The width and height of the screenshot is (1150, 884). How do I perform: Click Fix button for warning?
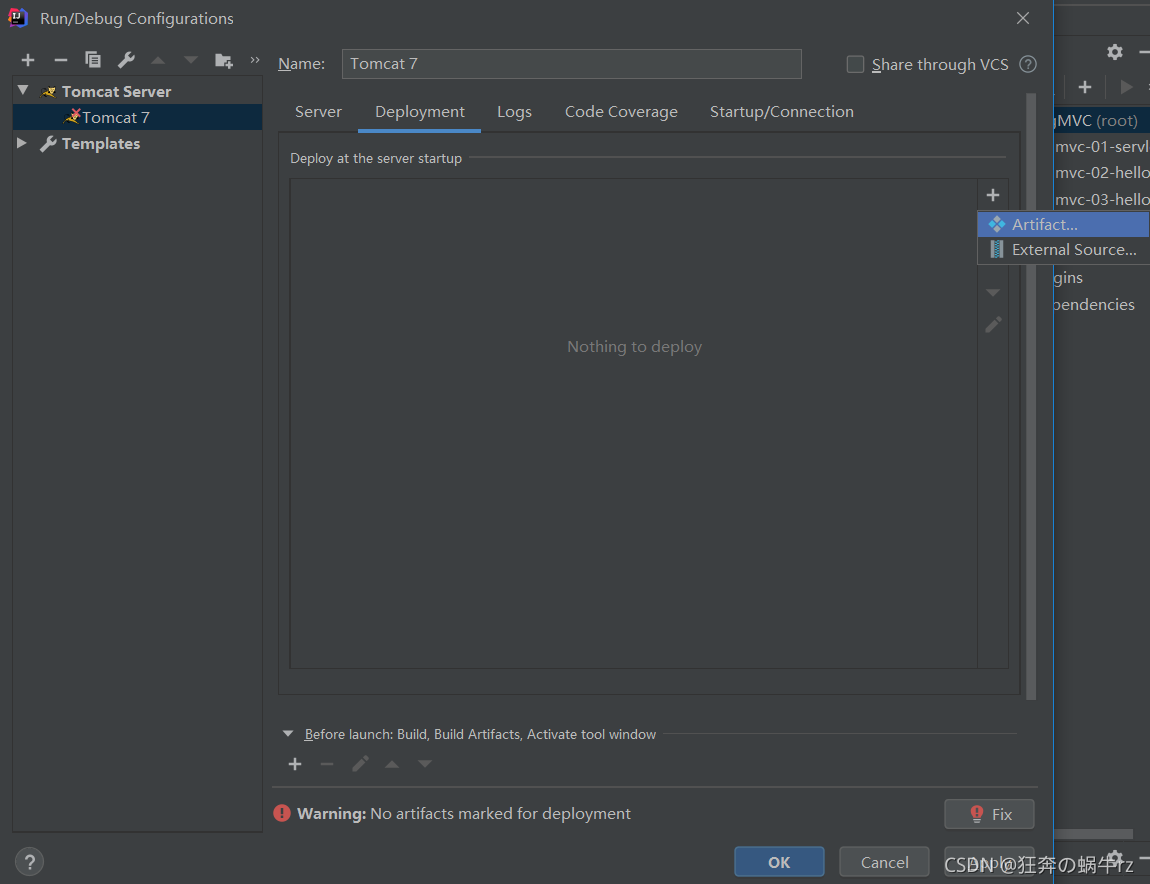(989, 814)
